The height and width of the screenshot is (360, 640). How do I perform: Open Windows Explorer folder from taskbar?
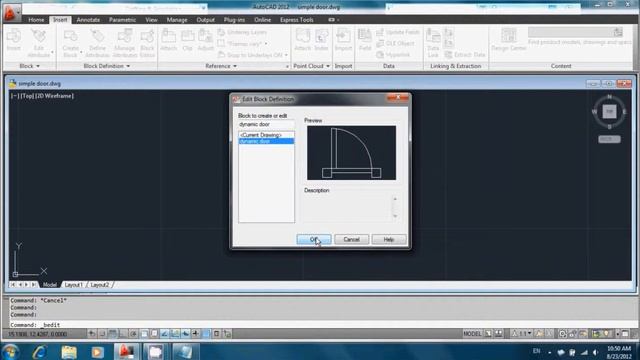[x=69, y=351]
